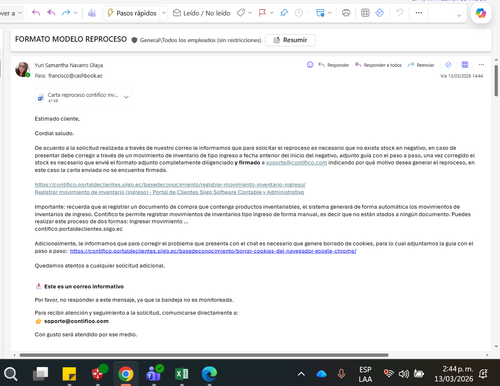The image size is (500, 386).
Task: Expand the attachment options chevron
Action: pyautogui.click(x=126, y=97)
